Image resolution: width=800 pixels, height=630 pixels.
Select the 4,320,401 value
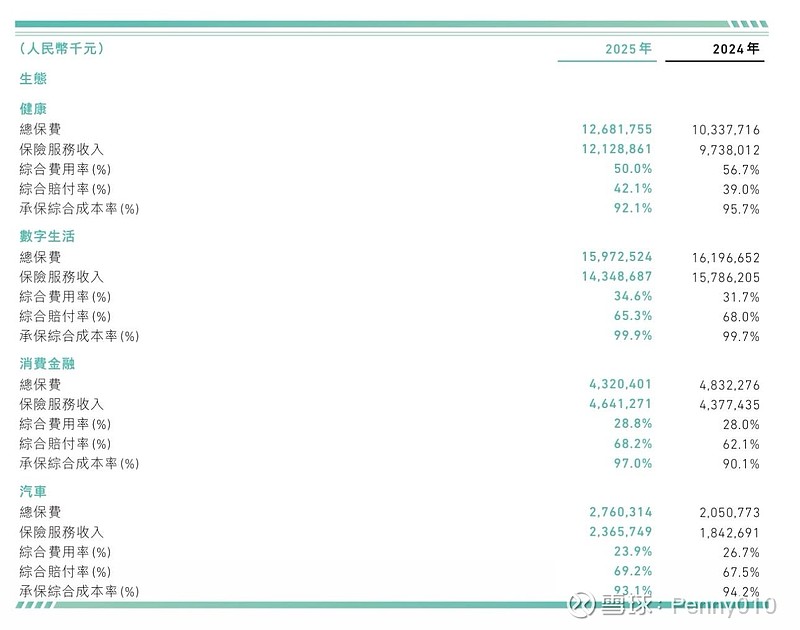(x=620, y=385)
